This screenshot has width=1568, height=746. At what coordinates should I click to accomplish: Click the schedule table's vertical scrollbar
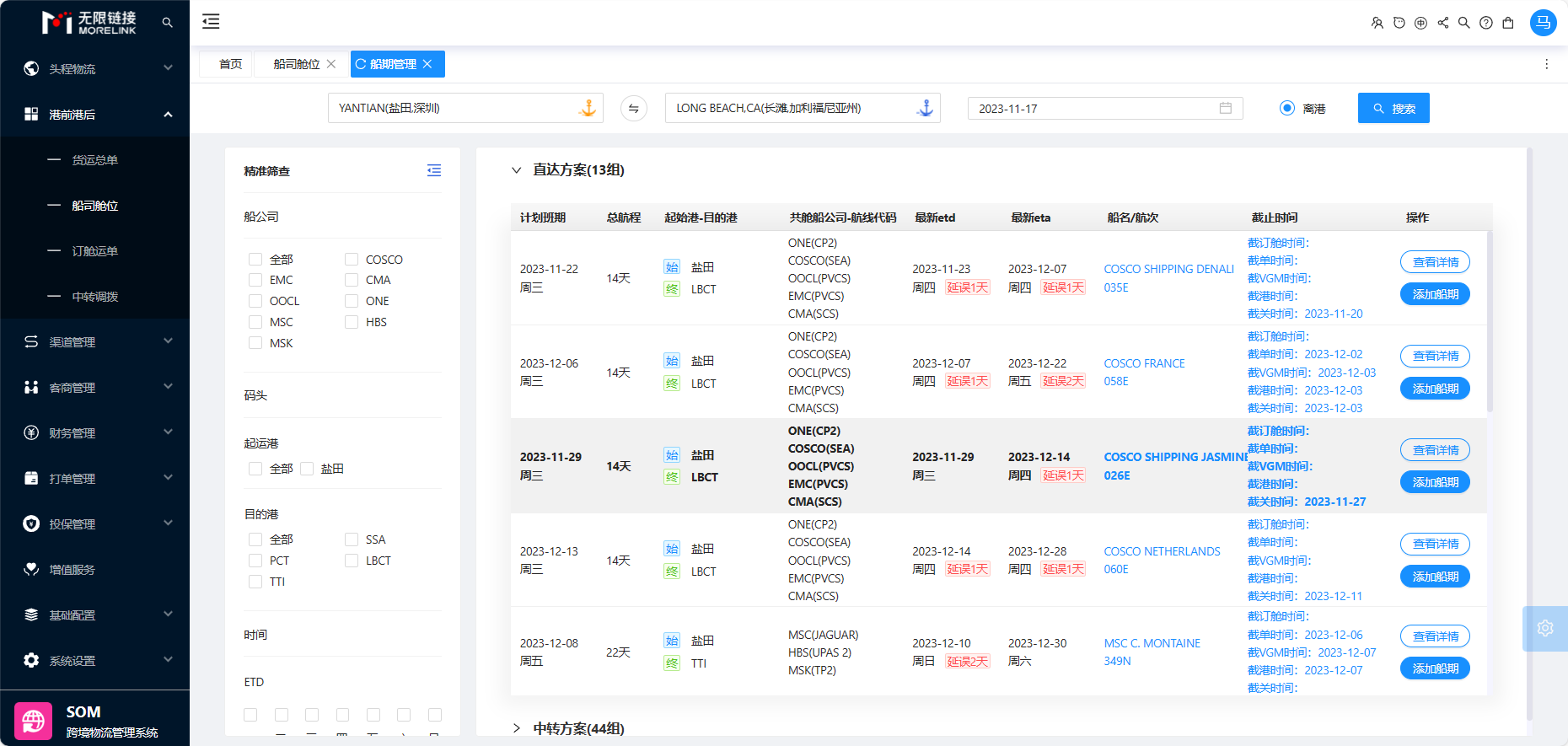point(1490,320)
